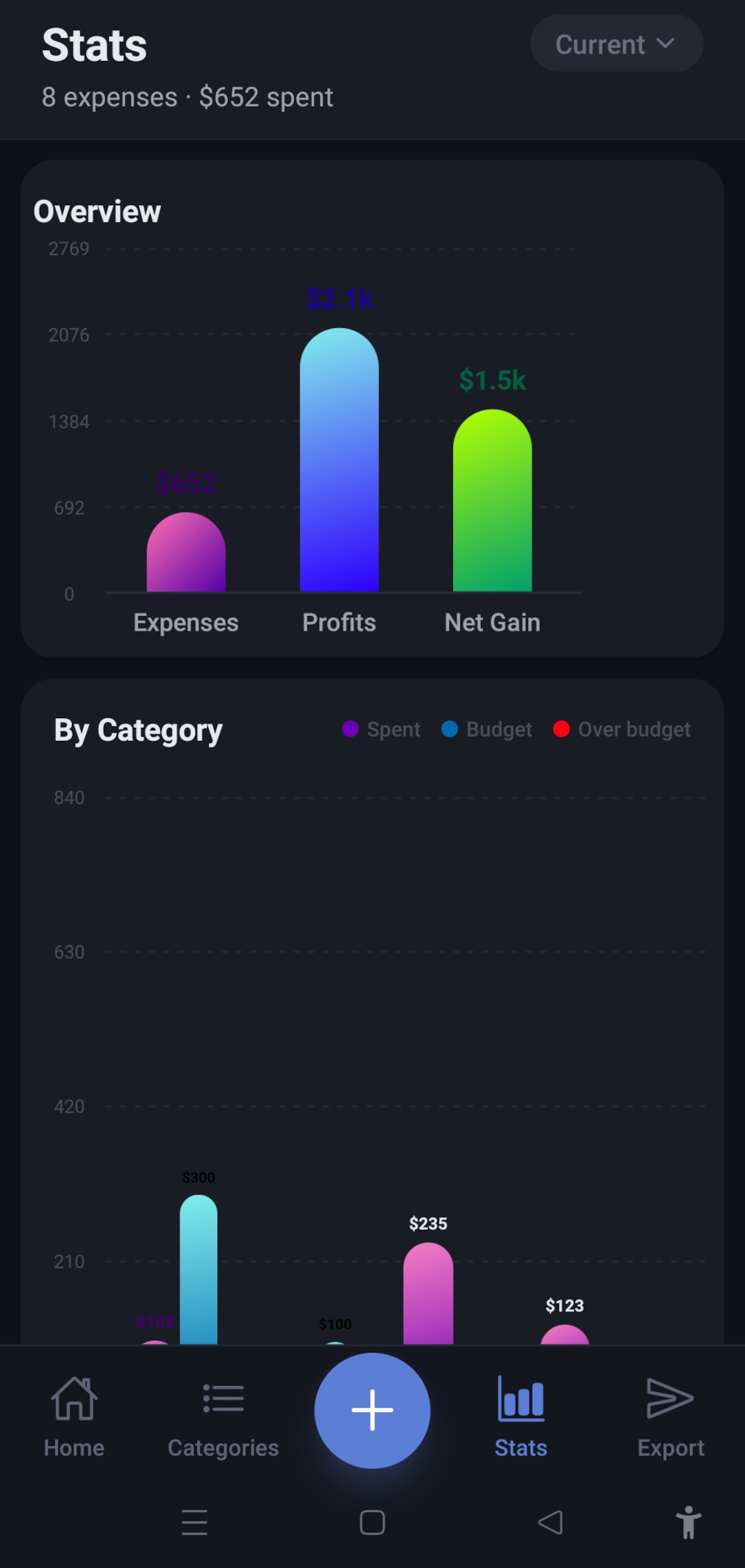Tap the accessibility figure icon
Image resolution: width=745 pixels, height=1568 pixels.
pos(688,1522)
